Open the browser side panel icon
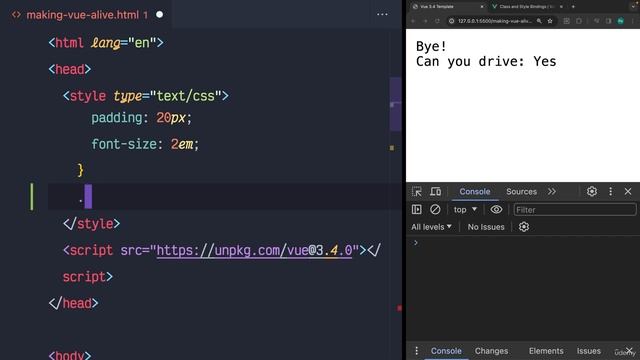640x360 pixels. click(x=608, y=21)
